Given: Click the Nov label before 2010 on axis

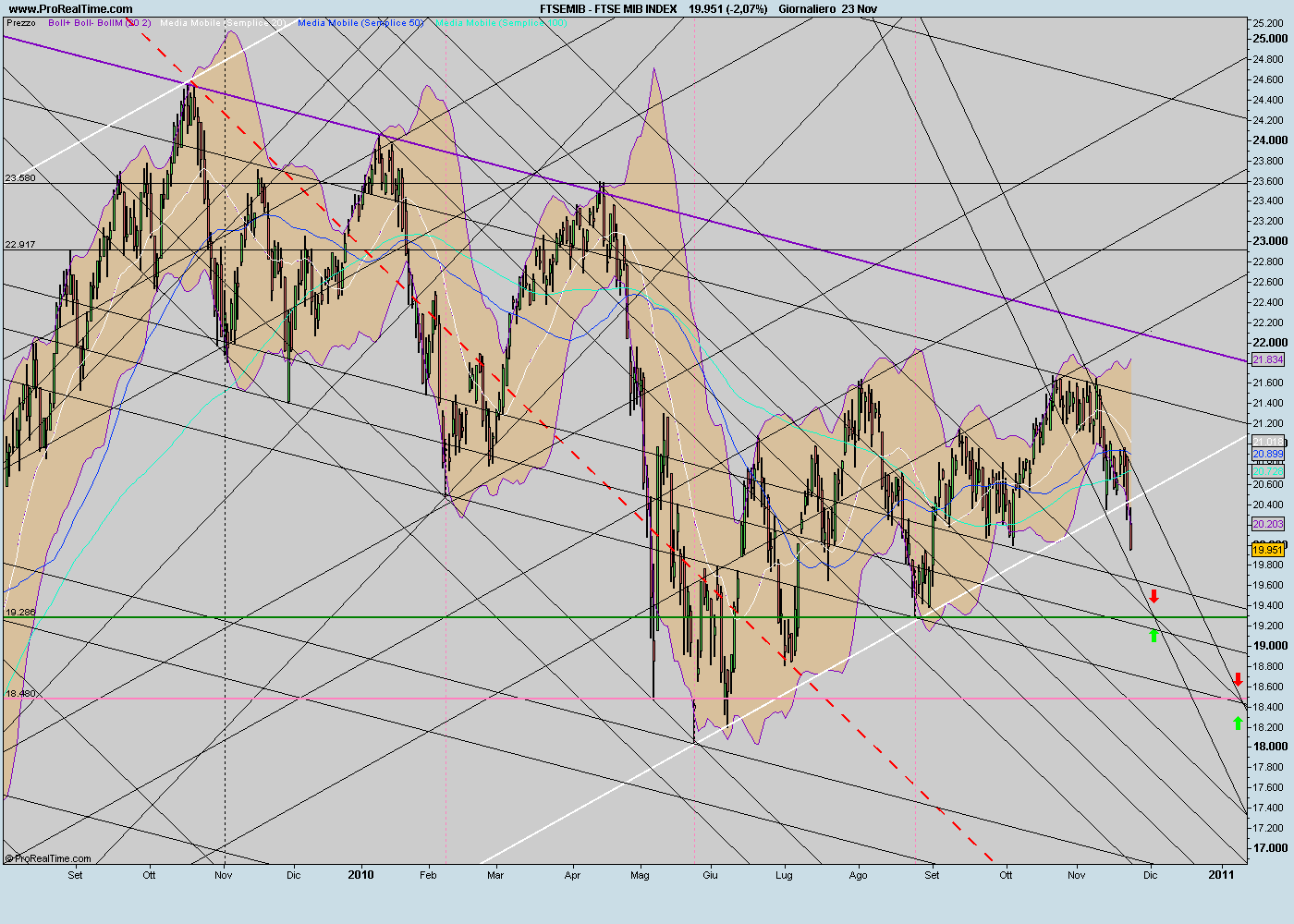Looking at the screenshot, I should (223, 875).
